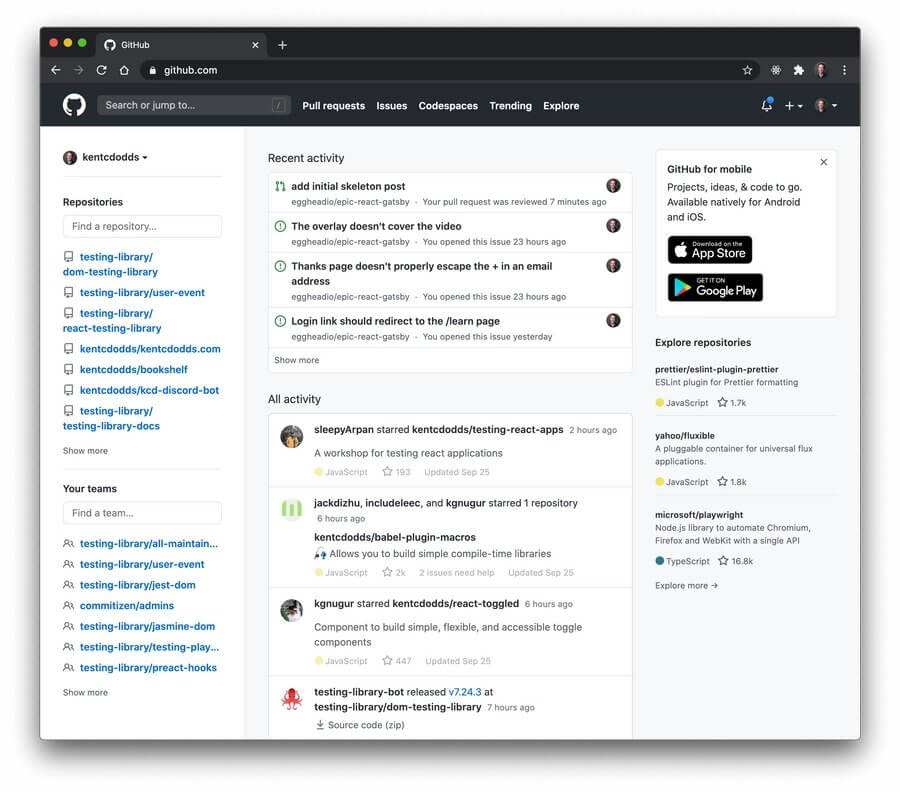Image resolution: width=900 pixels, height=792 pixels.
Task: Click the avatar on the Thanks page issue row
Action: point(614,266)
